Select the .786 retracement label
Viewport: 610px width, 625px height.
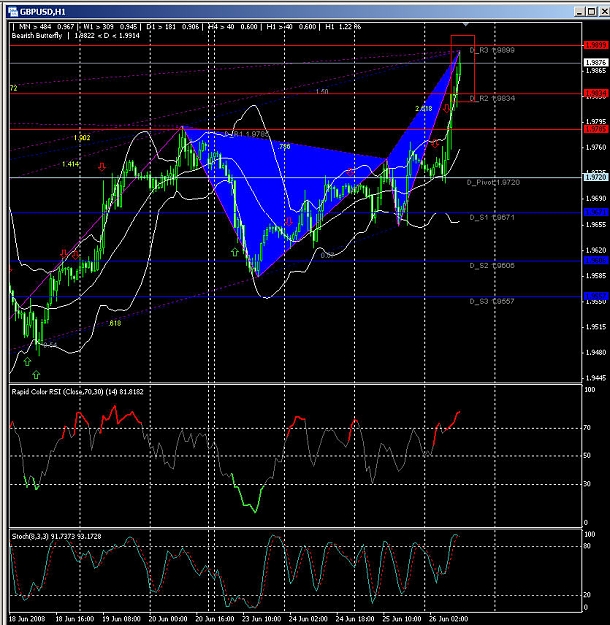pos(284,147)
